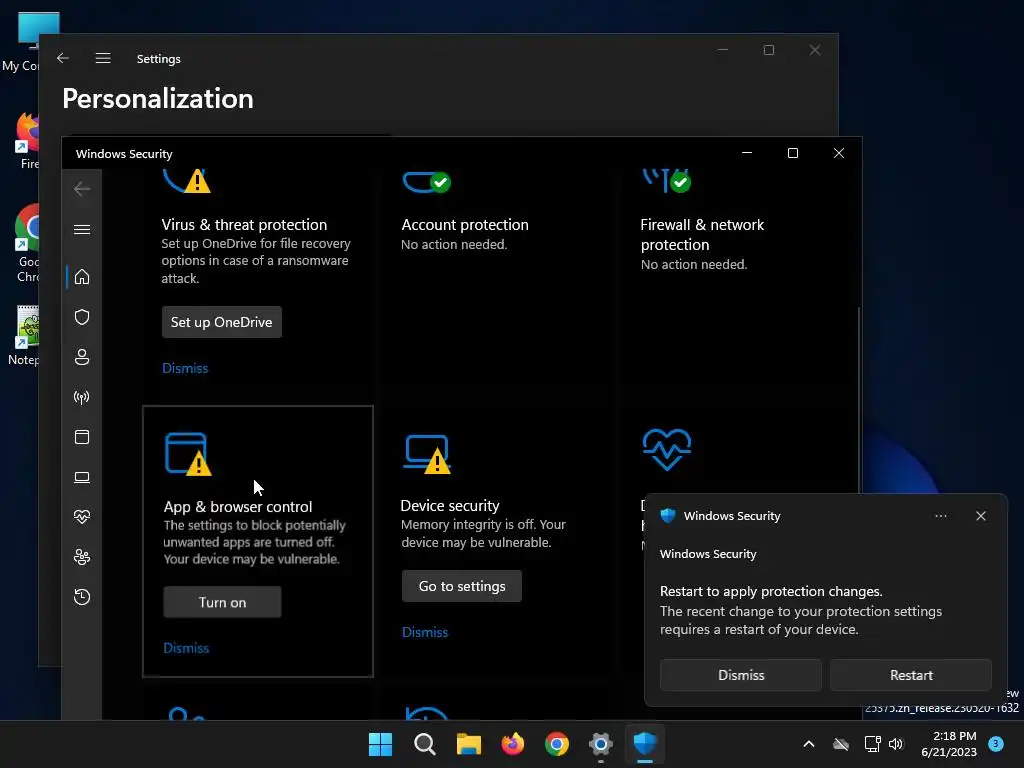Viewport: 1024px width, 768px height.
Task: Open Device performance & health heart sidebar icon
Action: (x=82, y=517)
